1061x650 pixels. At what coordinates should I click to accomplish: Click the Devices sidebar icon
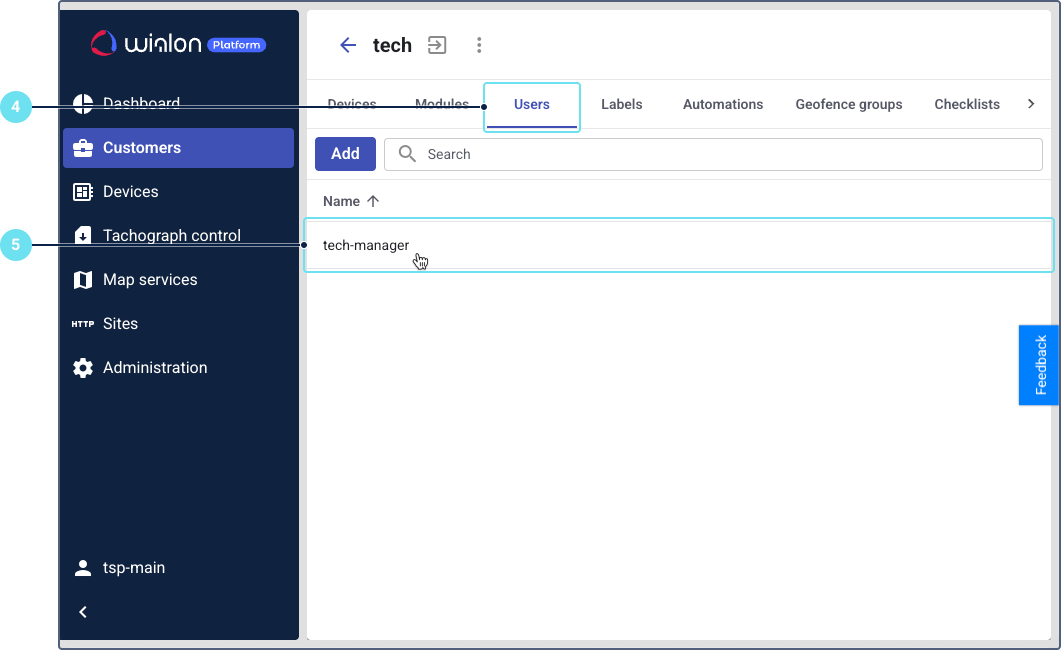point(83,192)
